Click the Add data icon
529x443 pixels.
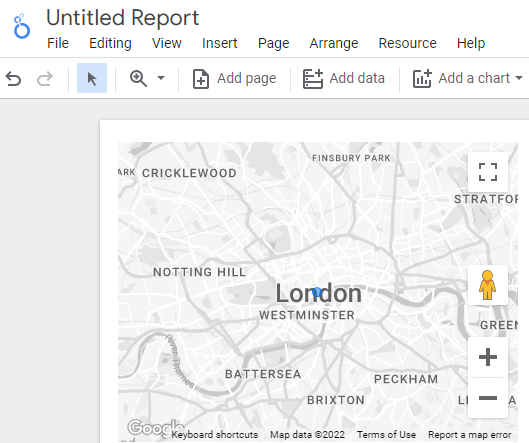click(x=313, y=79)
